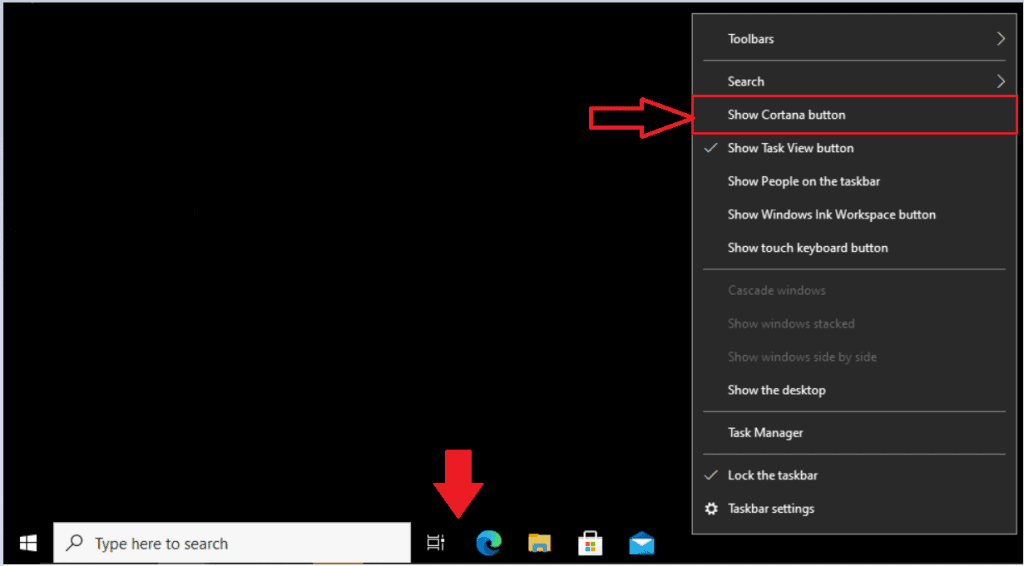
Task: Launch Microsoft Edge from taskbar
Action: [489, 543]
